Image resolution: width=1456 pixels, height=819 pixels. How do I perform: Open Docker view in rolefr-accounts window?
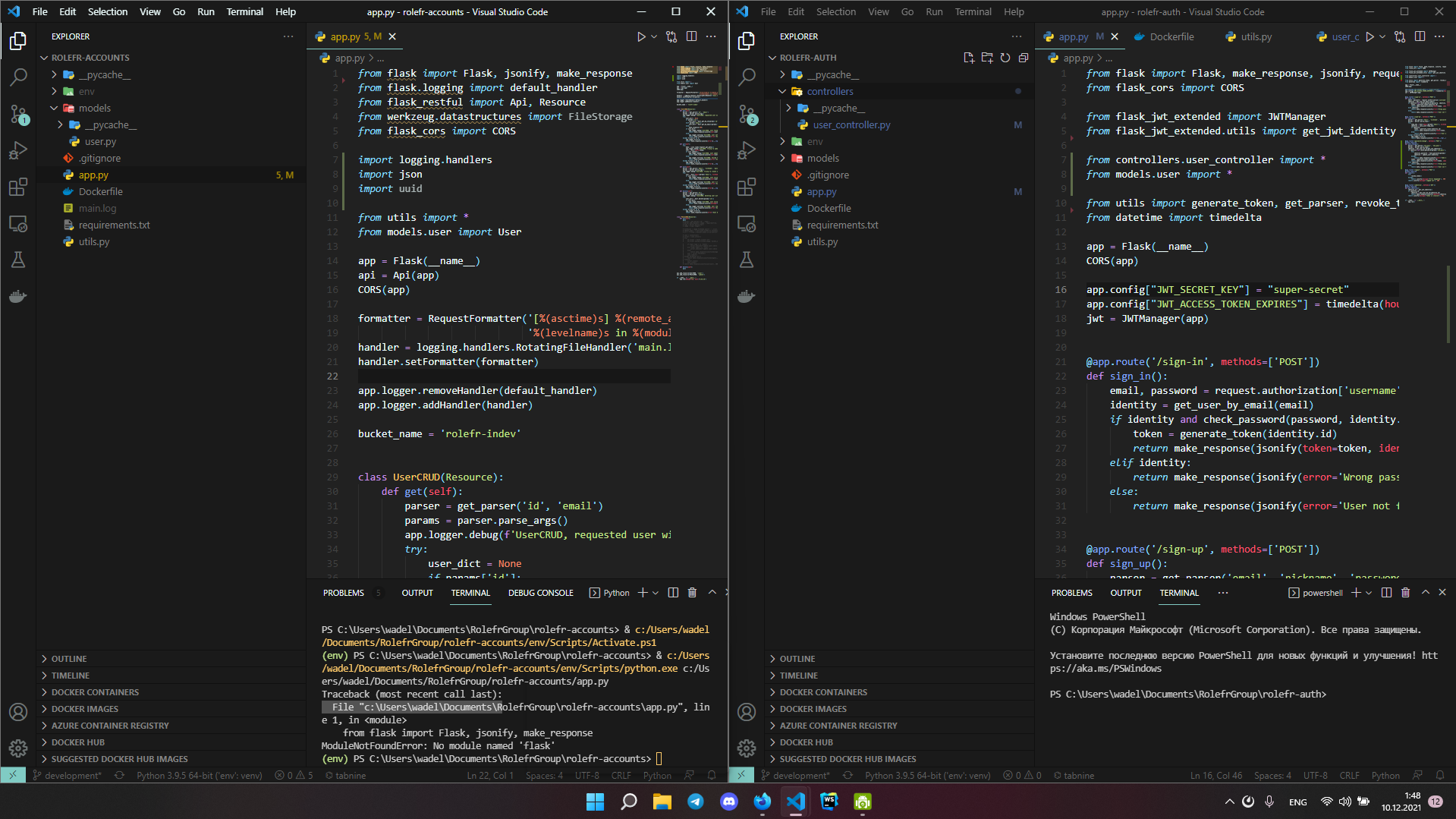click(x=18, y=296)
